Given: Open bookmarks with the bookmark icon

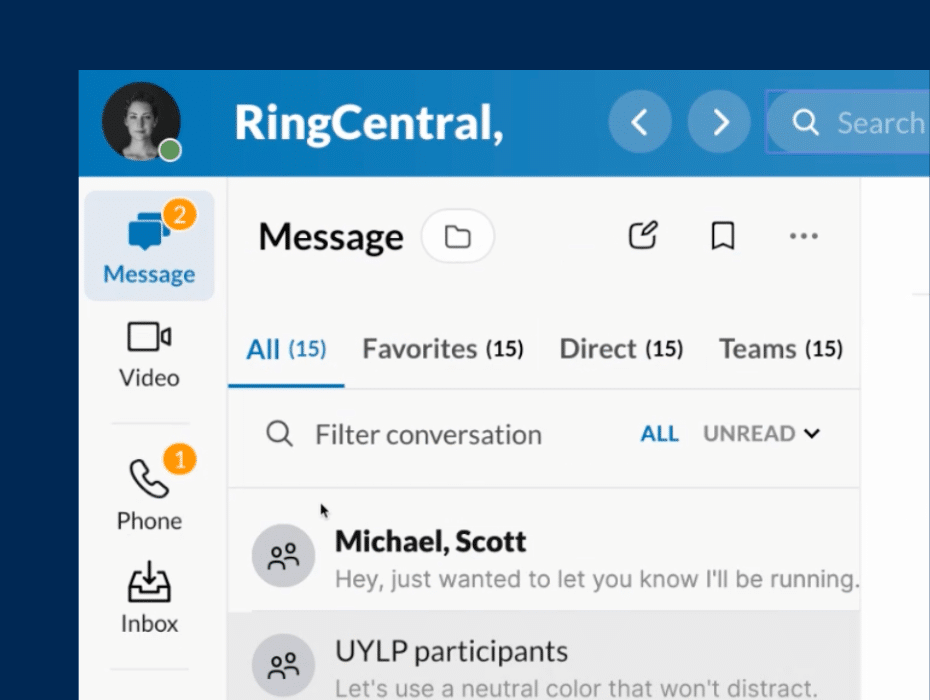Looking at the screenshot, I should (x=722, y=236).
